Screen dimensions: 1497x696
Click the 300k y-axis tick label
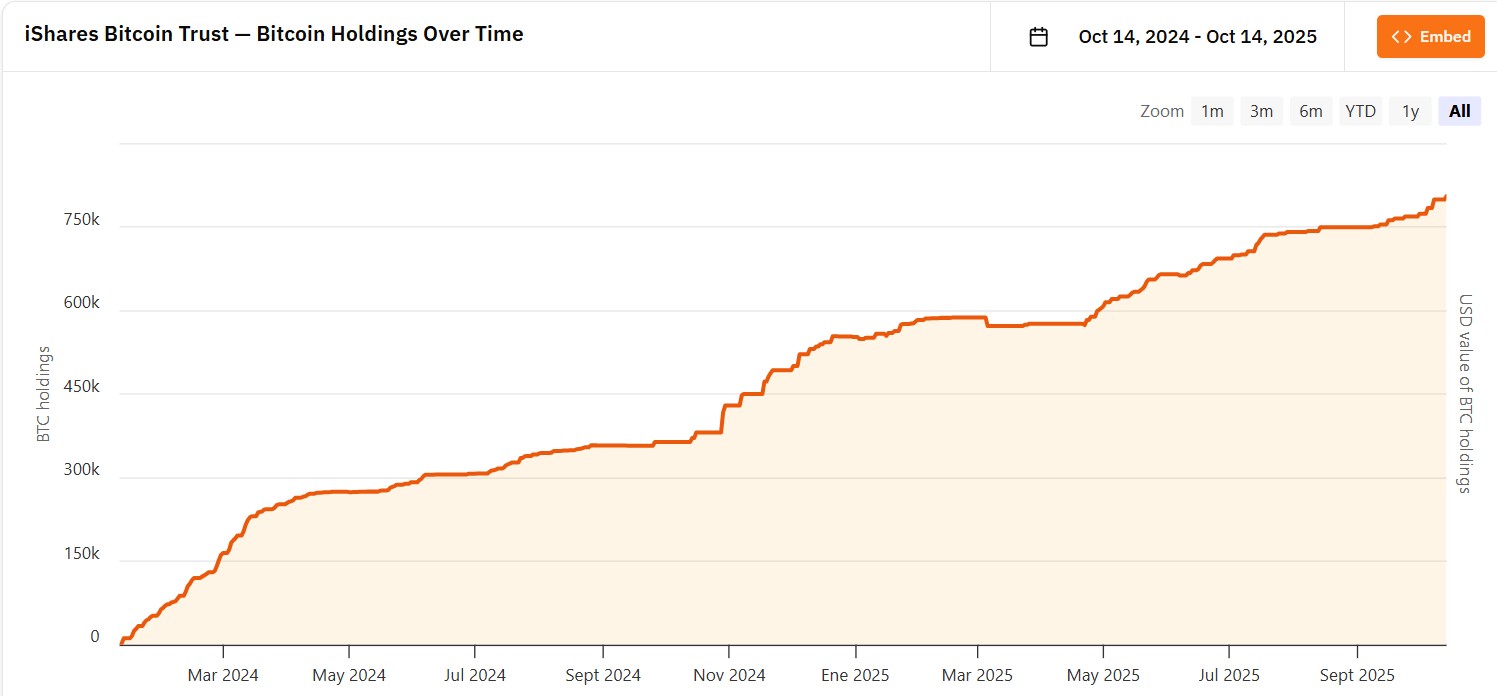tap(81, 470)
